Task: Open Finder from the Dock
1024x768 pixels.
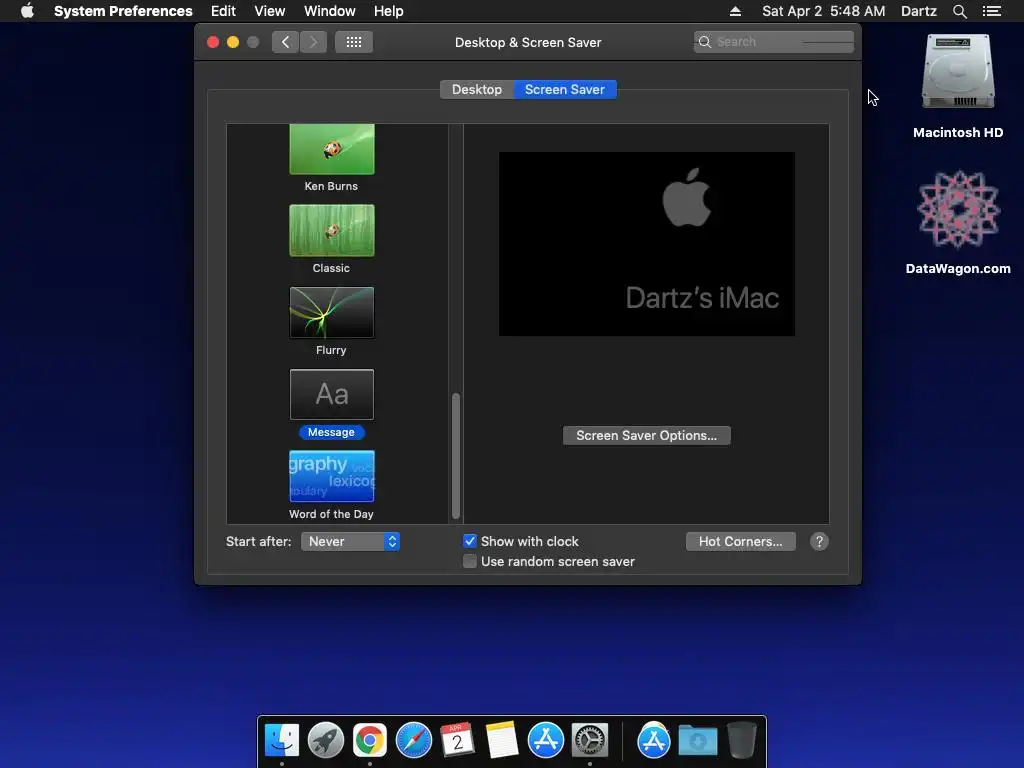Action: click(282, 740)
